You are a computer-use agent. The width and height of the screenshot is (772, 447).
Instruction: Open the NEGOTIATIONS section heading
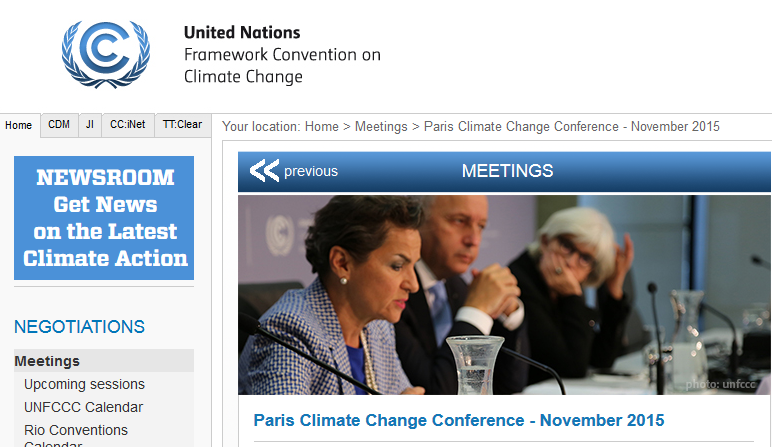coord(79,327)
